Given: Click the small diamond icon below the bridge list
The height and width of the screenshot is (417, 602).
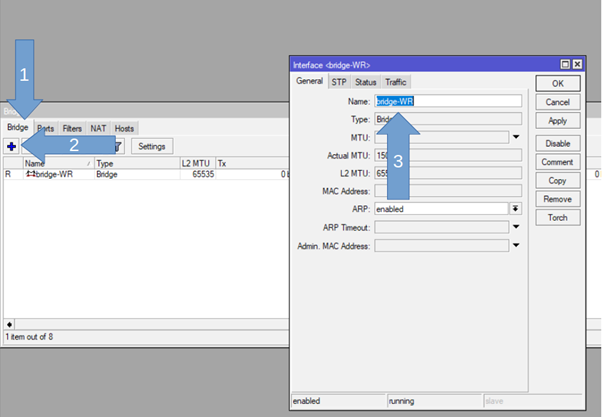Looking at the screenshot, I should tap(10, 324).
